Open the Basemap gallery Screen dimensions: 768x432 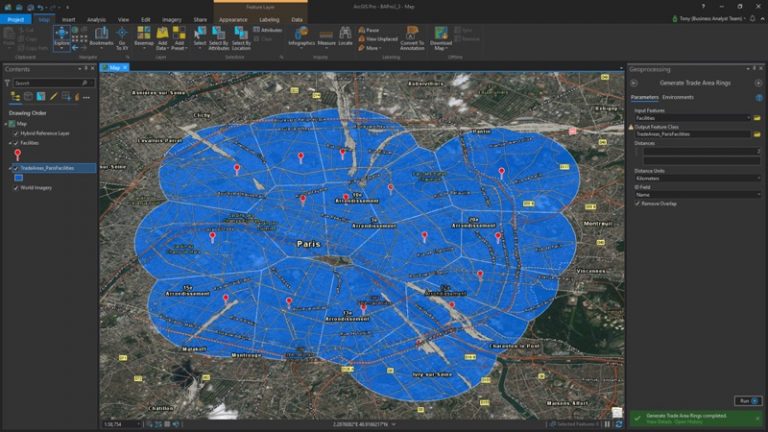144,38
